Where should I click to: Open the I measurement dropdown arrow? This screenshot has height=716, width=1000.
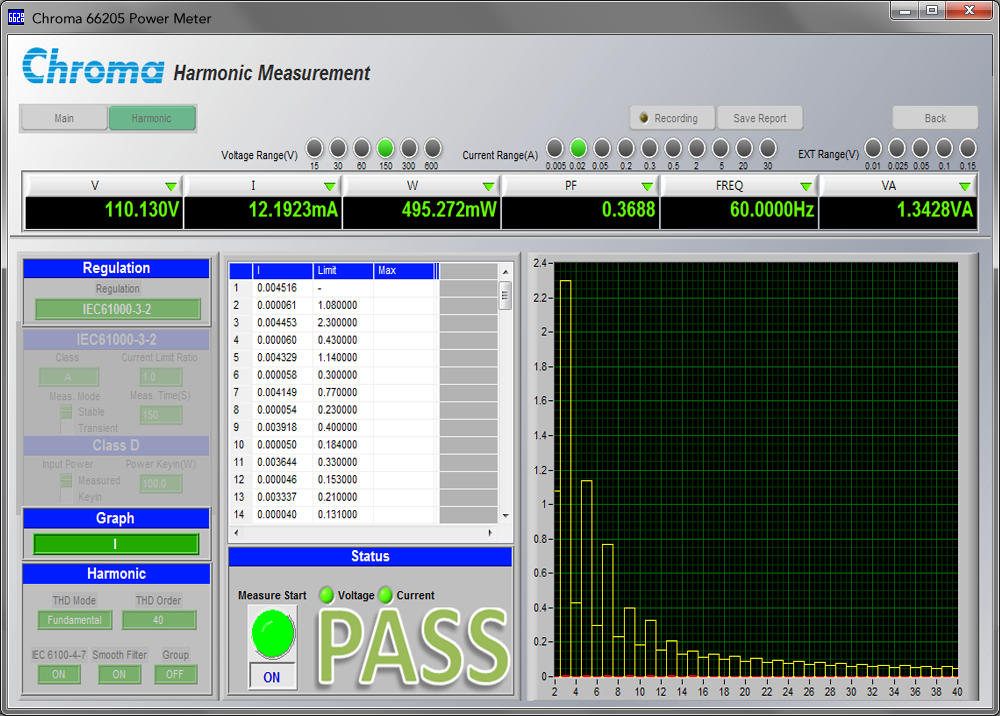coord(330,186)
